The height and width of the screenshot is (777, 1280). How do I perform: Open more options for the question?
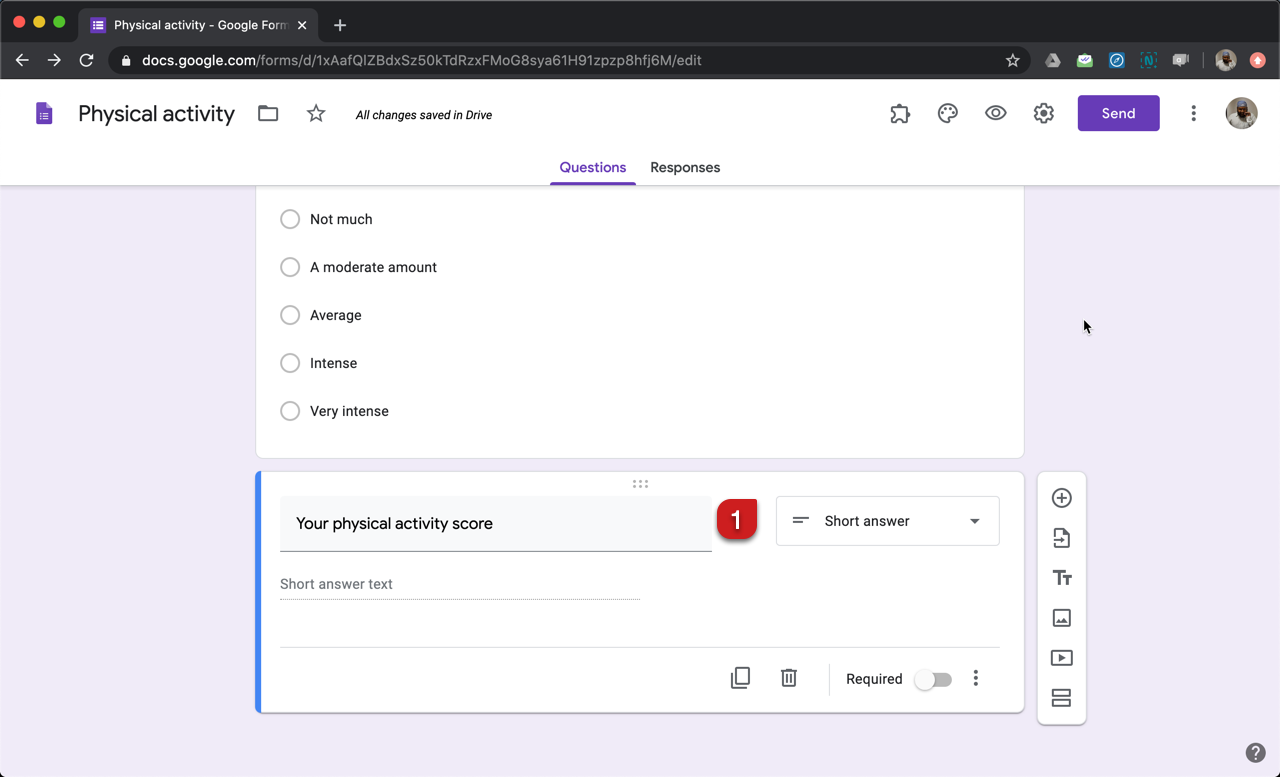tap(975, 678)
